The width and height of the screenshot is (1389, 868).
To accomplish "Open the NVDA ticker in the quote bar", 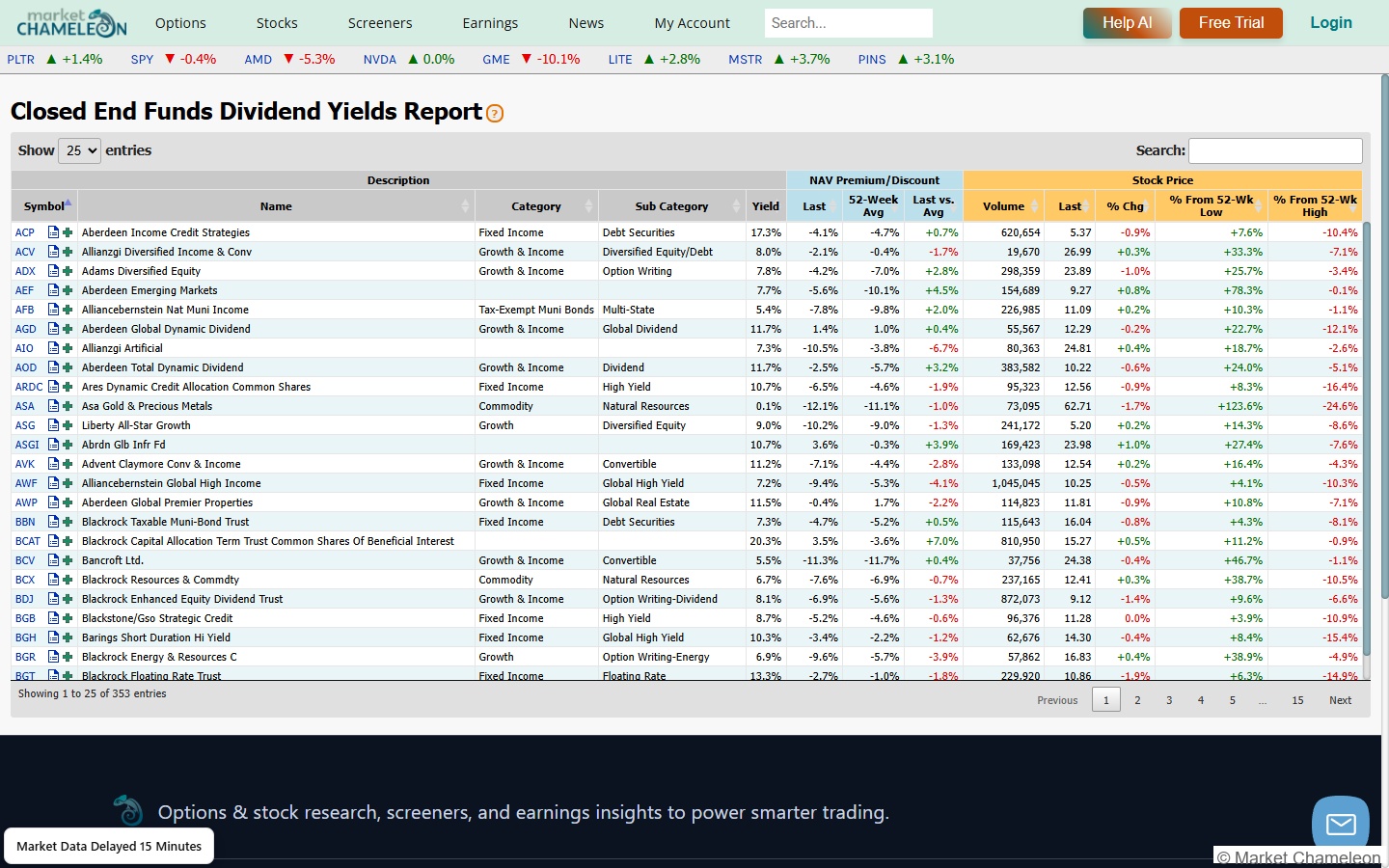I will [380, 60].
